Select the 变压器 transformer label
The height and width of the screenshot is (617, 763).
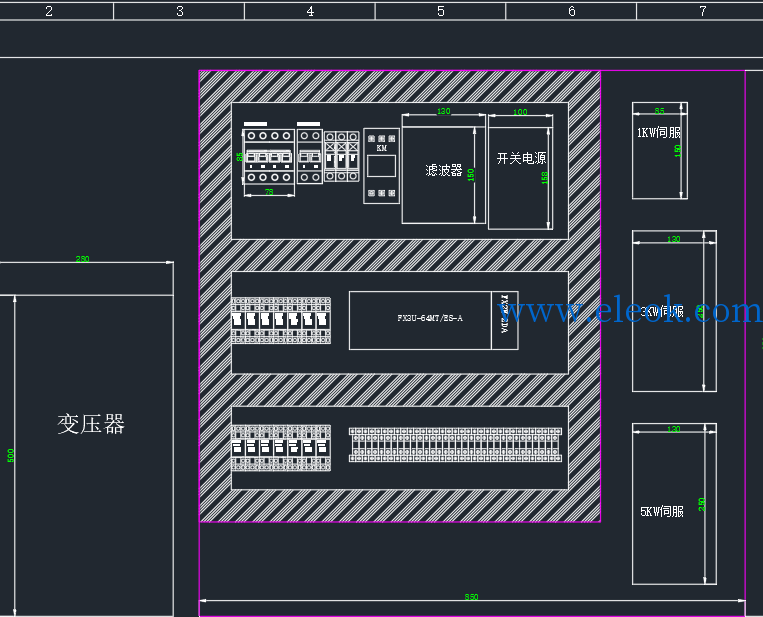(91, 424)
